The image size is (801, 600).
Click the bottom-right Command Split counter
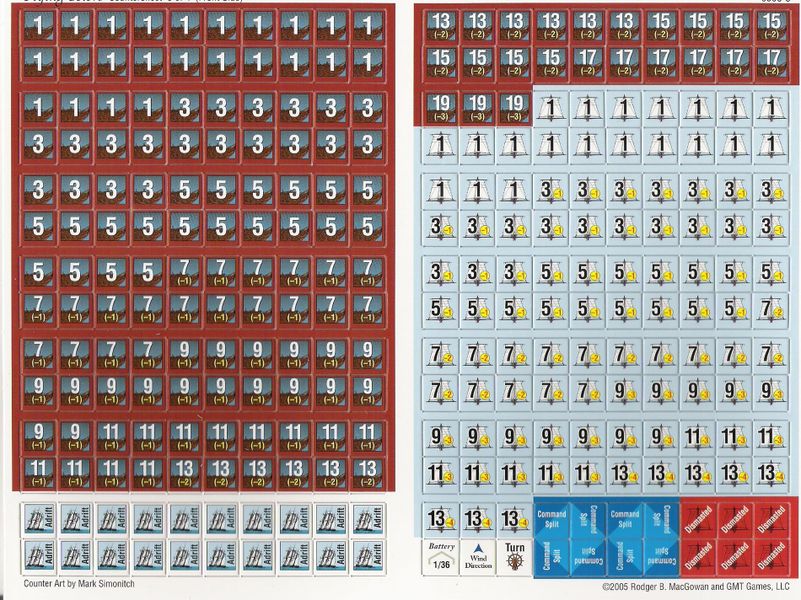click(x=659, y=556)
